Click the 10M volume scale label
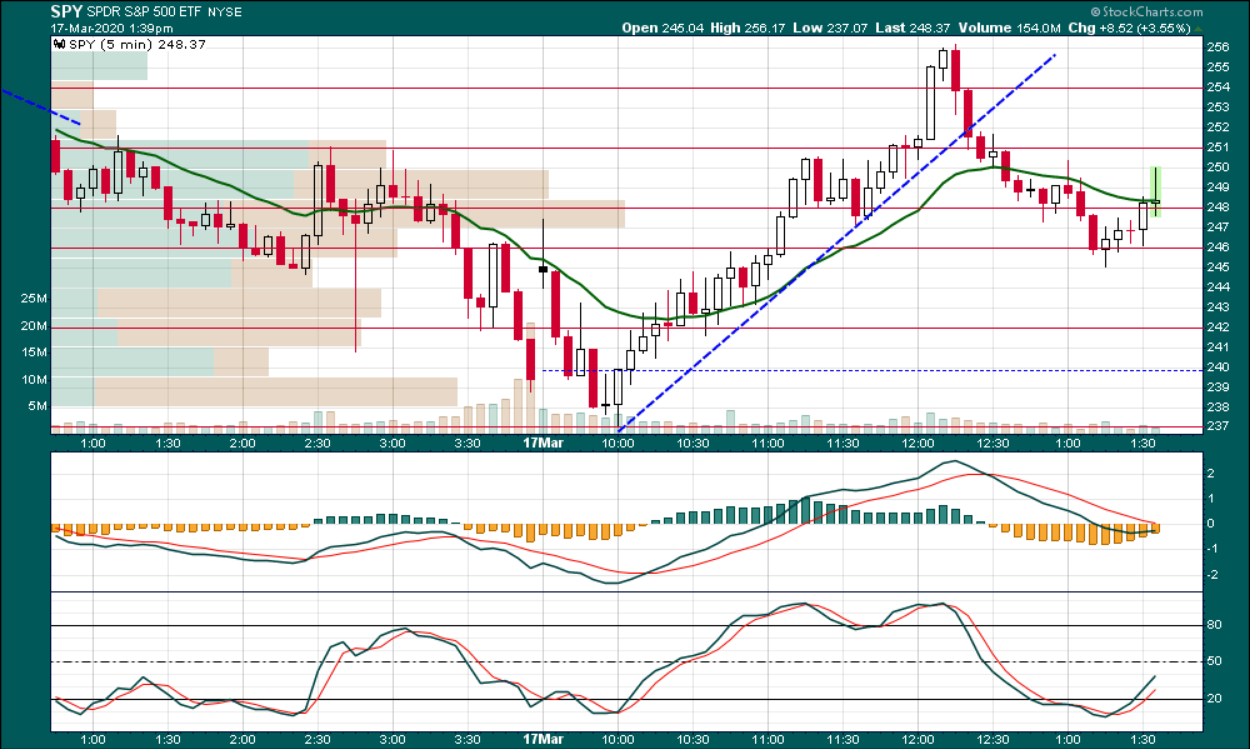The width and height of the screenshot is (1250, 749). [34, 380]
